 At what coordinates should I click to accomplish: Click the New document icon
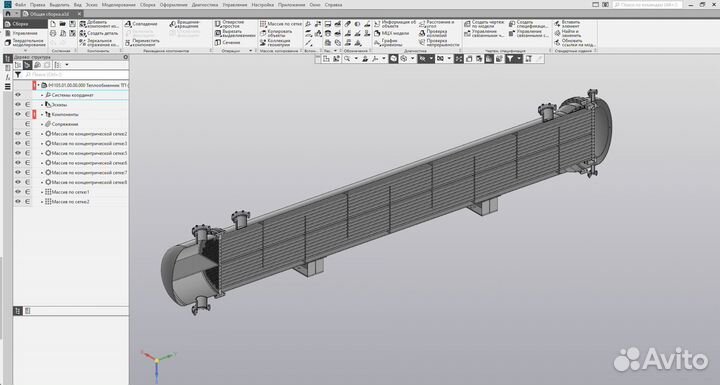pos(53,24)
